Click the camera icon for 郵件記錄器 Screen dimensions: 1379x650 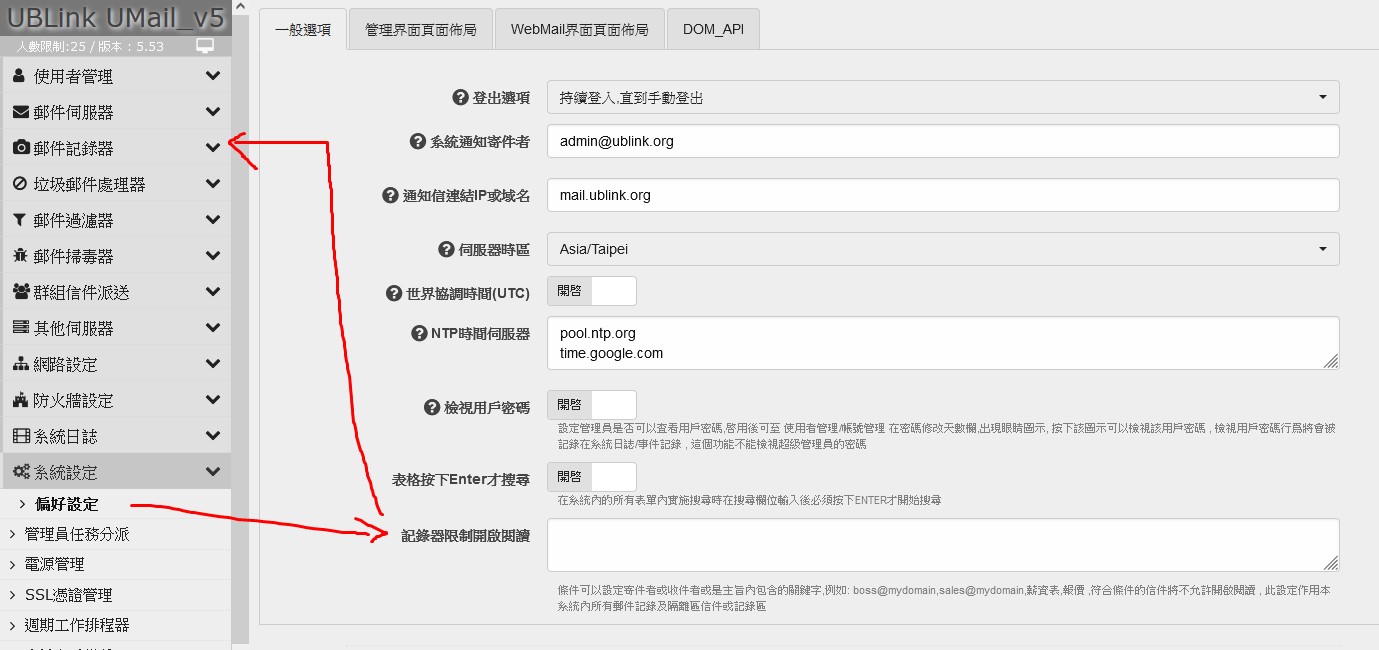coord(20,148)
